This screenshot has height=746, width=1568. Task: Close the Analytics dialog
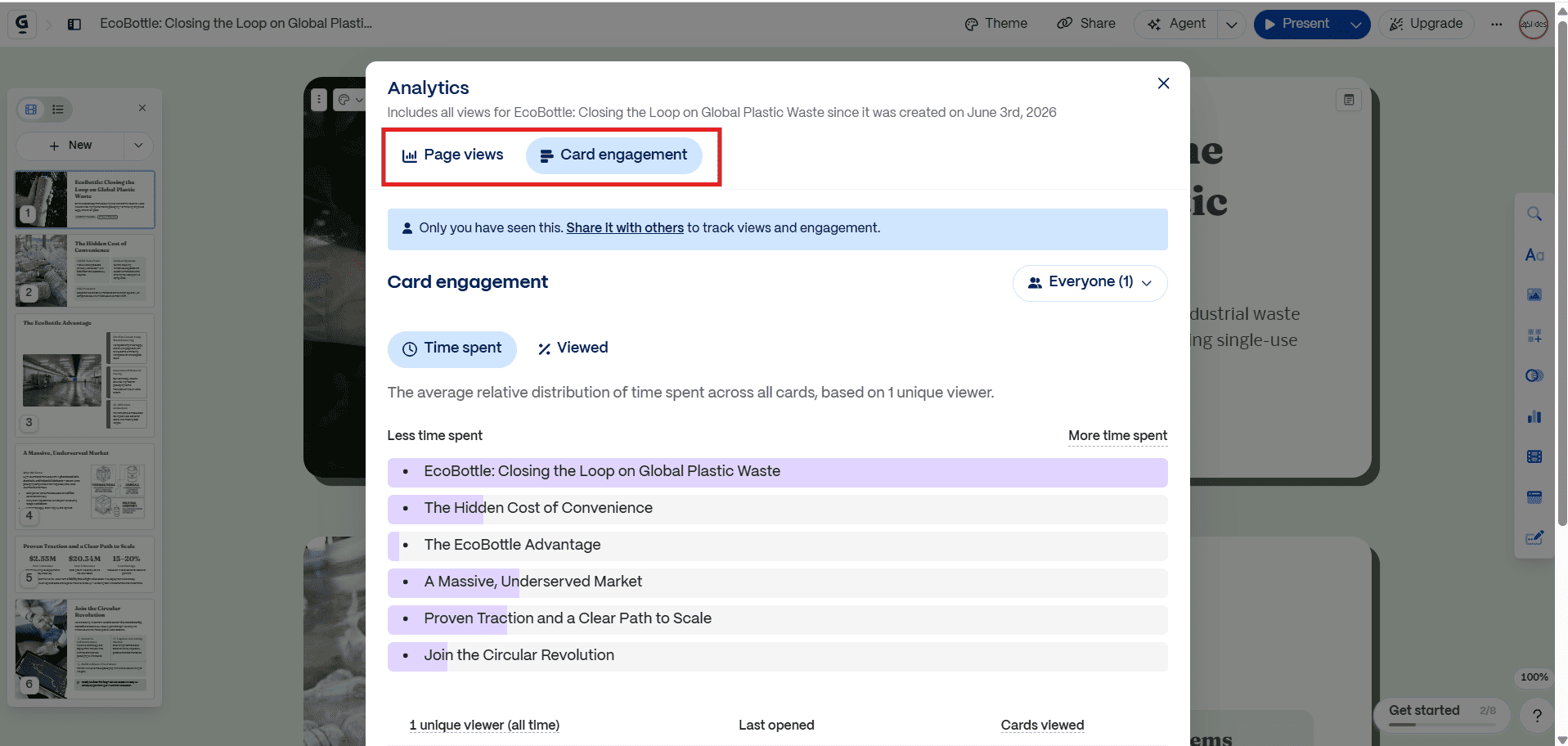[1163, 83]
